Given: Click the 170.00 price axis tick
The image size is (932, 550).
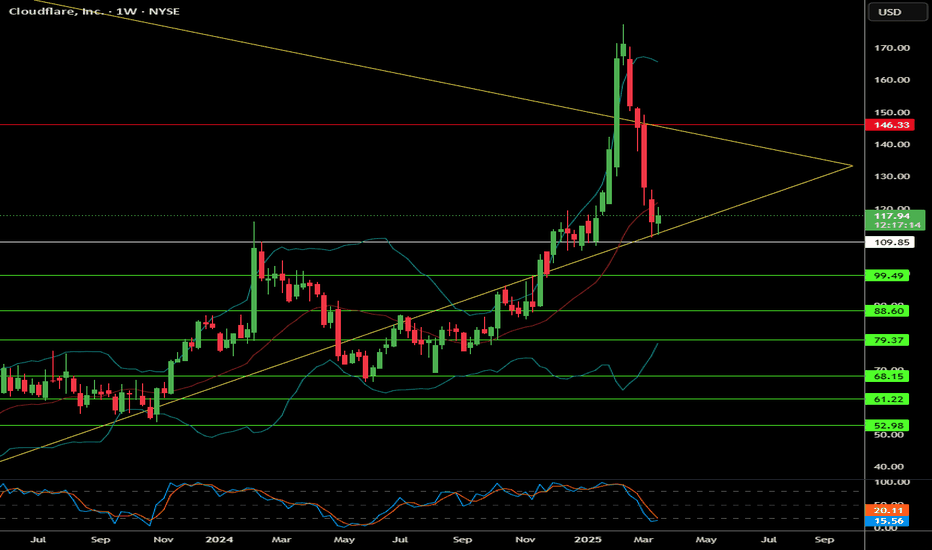Looking at the screenshot, I should 892,48.
